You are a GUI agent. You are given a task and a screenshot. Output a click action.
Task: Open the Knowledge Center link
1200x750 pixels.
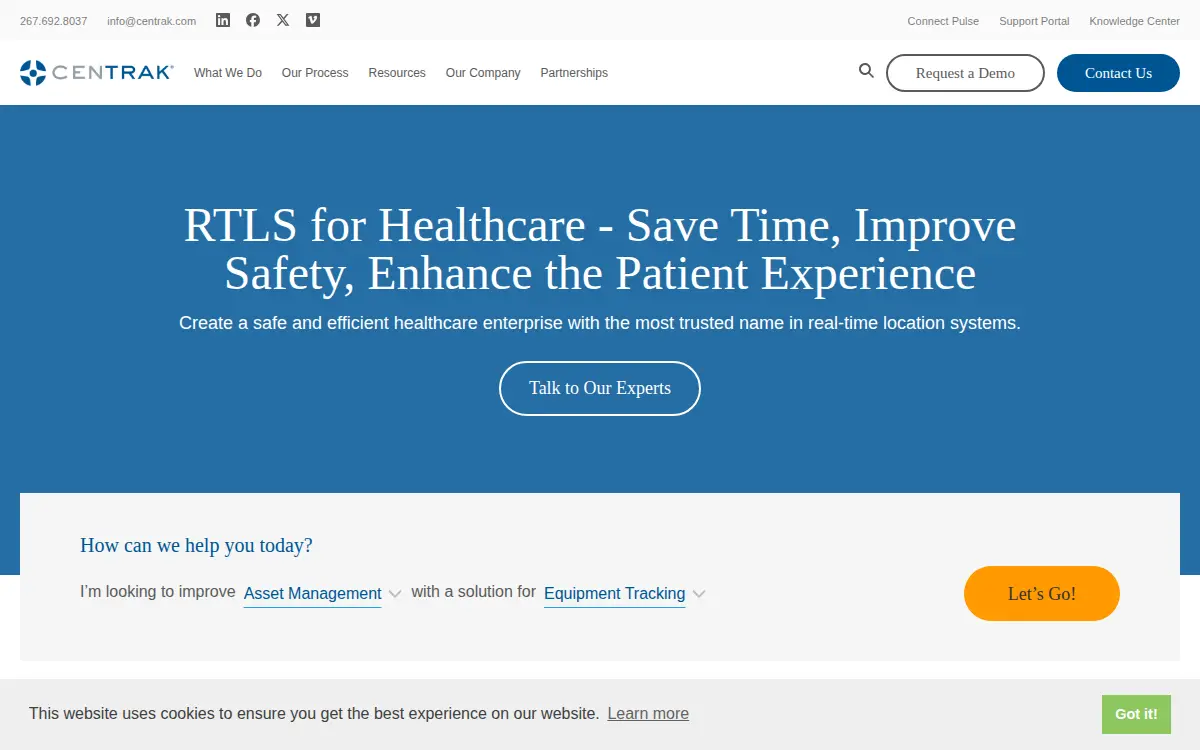1135,21
